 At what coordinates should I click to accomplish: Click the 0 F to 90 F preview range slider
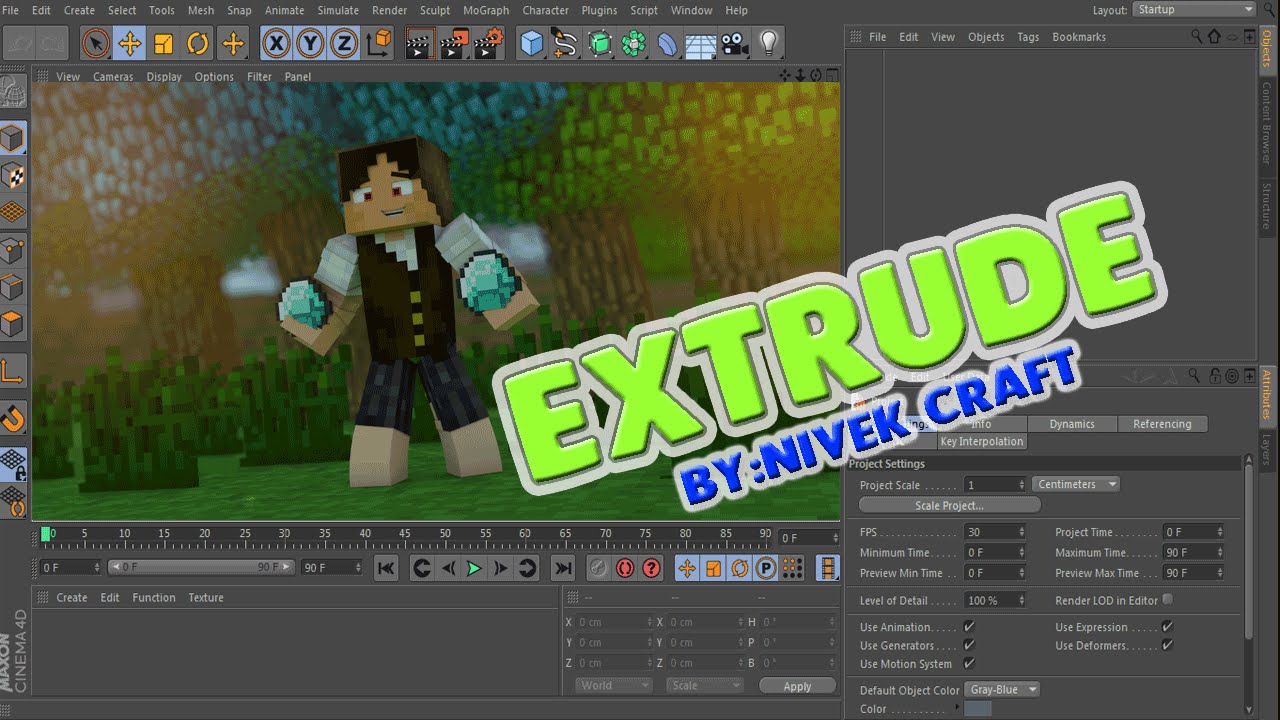coord(200,567)
